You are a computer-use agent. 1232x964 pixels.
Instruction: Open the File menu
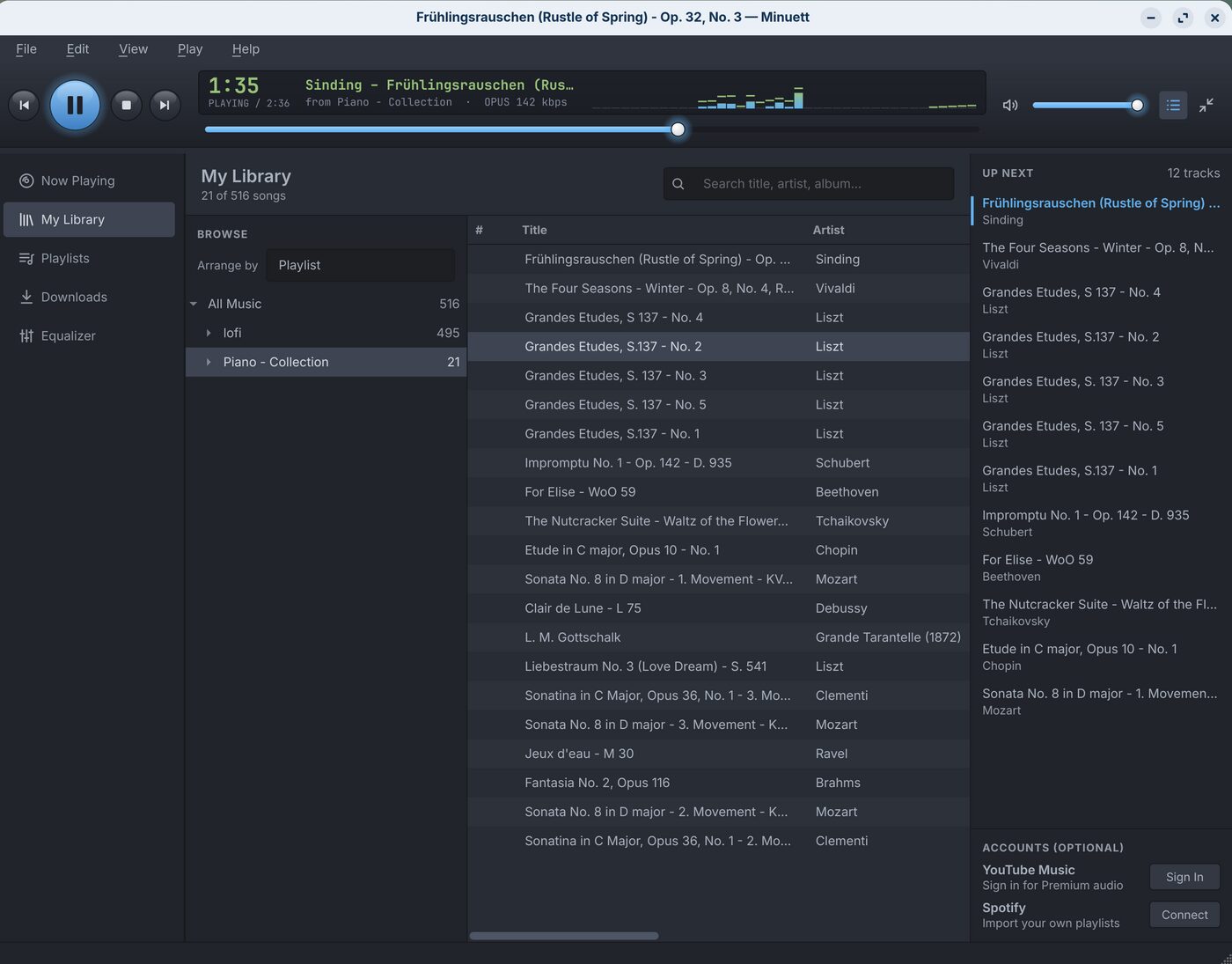click(26, 49)
